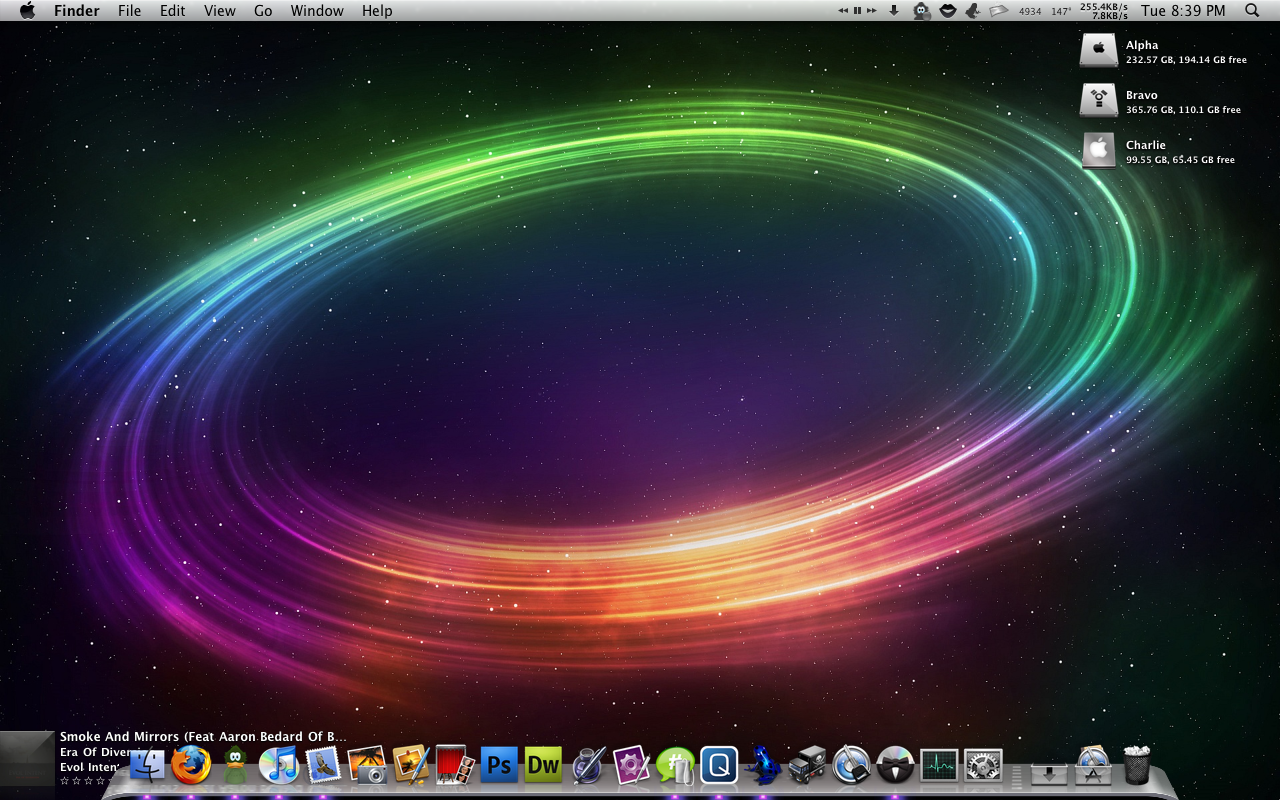Open the Window menu
The image size is (1280, 800).
click(317, 11)
